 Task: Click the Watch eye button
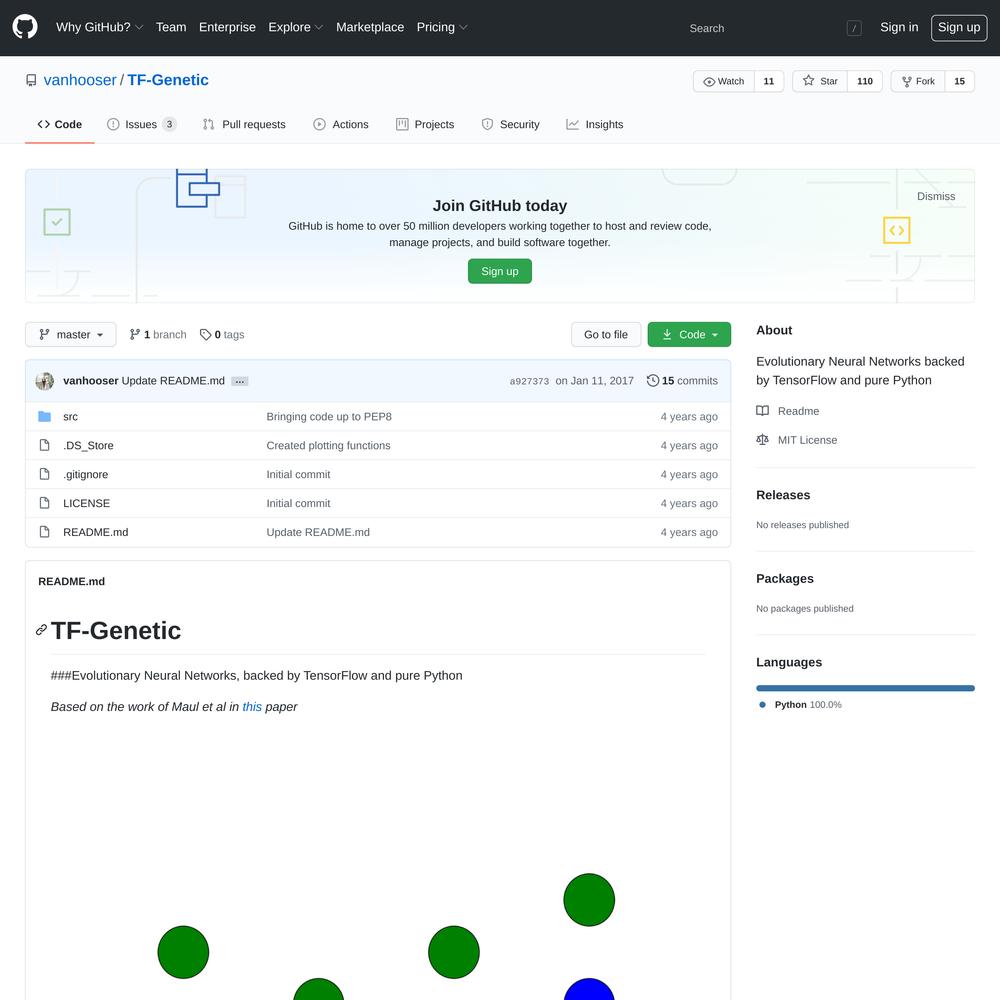coord(724,81)
